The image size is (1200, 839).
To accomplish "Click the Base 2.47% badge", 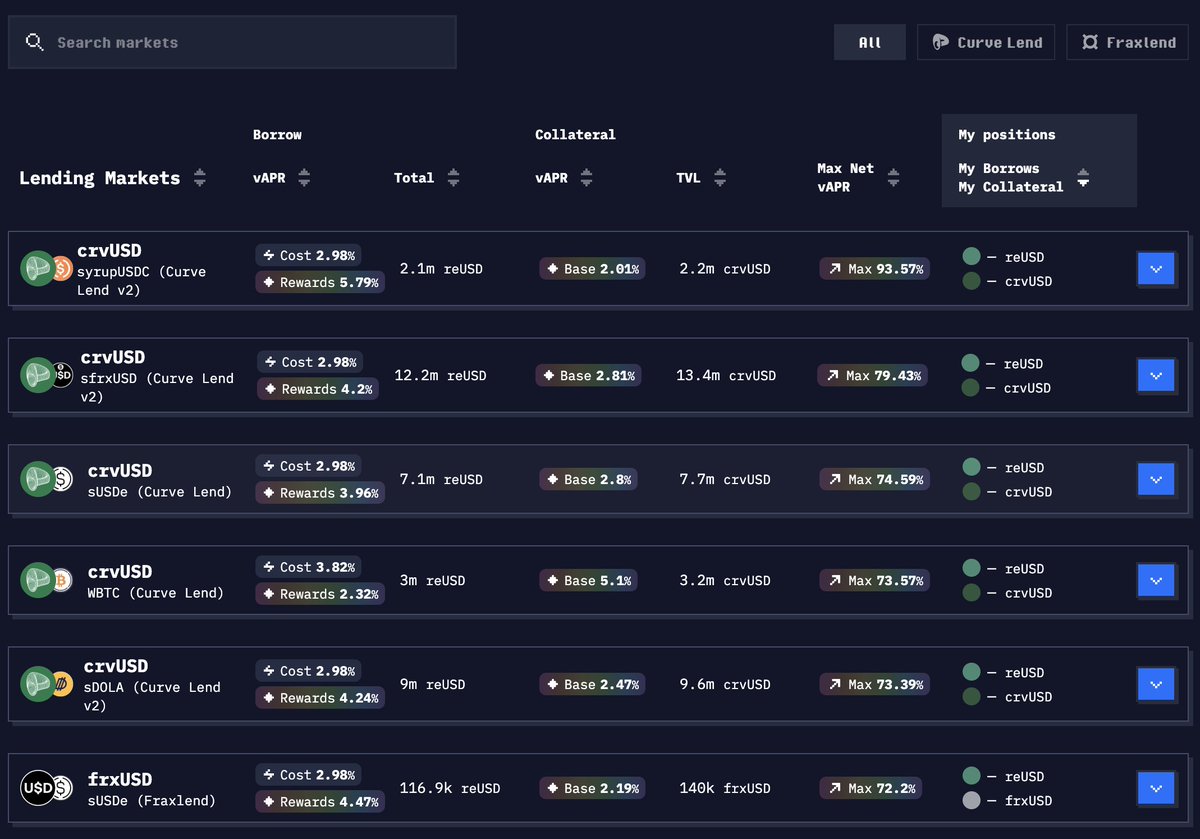I will 592,685.
